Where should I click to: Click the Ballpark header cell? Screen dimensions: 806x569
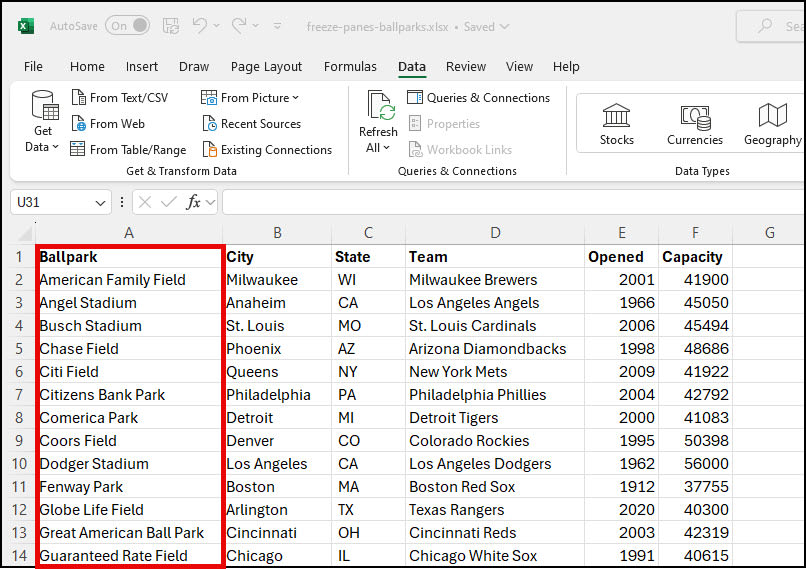129,256
